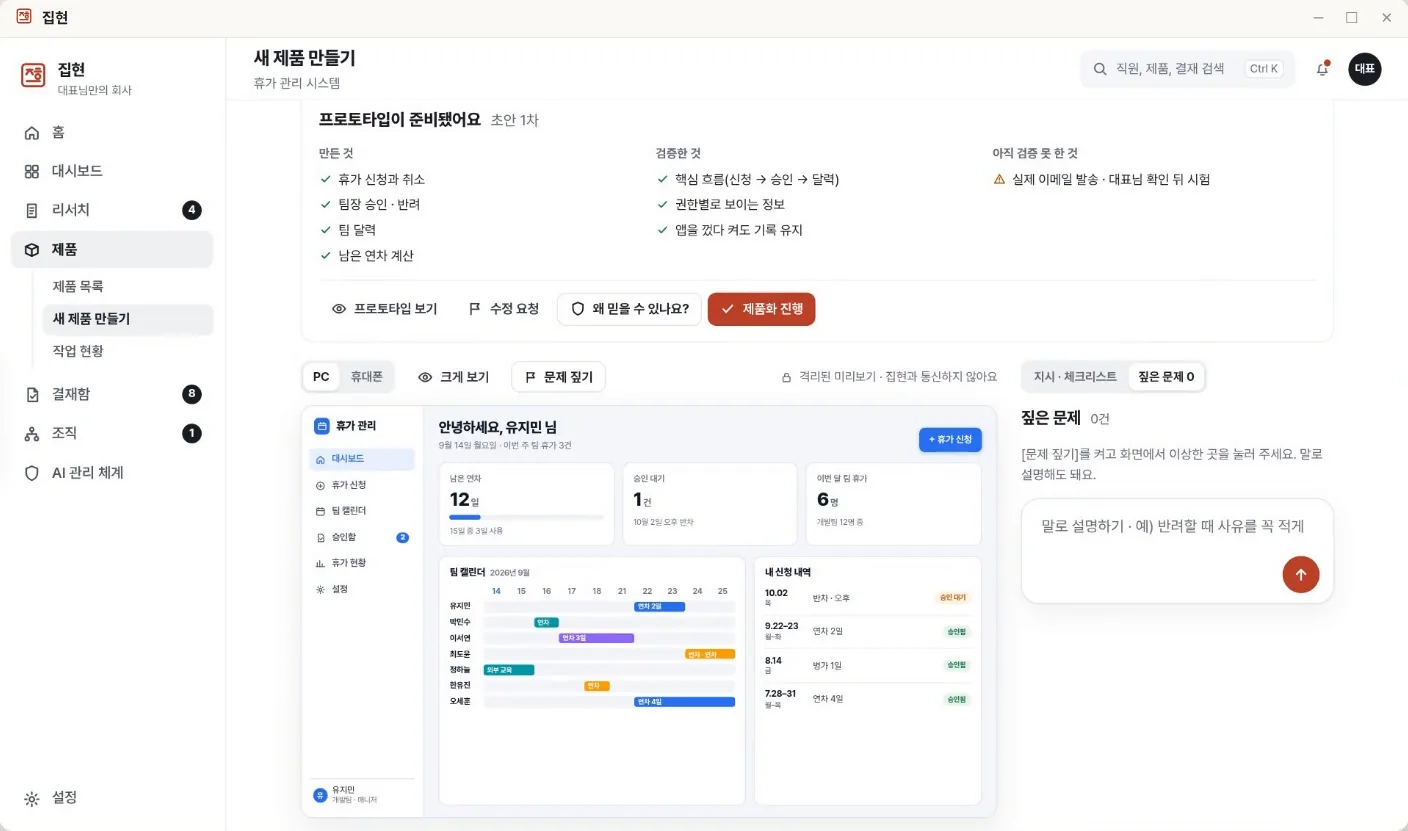The height and width of the screenshot is (831, 1408).
Task: Click the AI 관리 체계 shield icon
Action: point(32,472)
